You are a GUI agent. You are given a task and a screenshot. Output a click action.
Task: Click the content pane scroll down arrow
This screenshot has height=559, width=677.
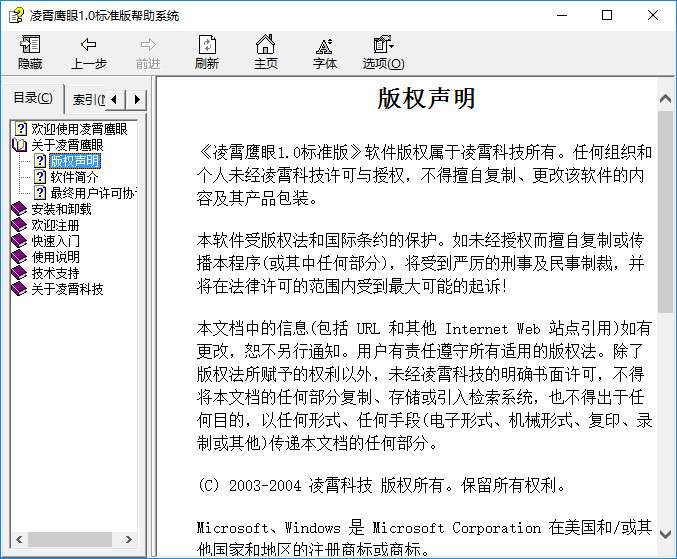point(665,534)
